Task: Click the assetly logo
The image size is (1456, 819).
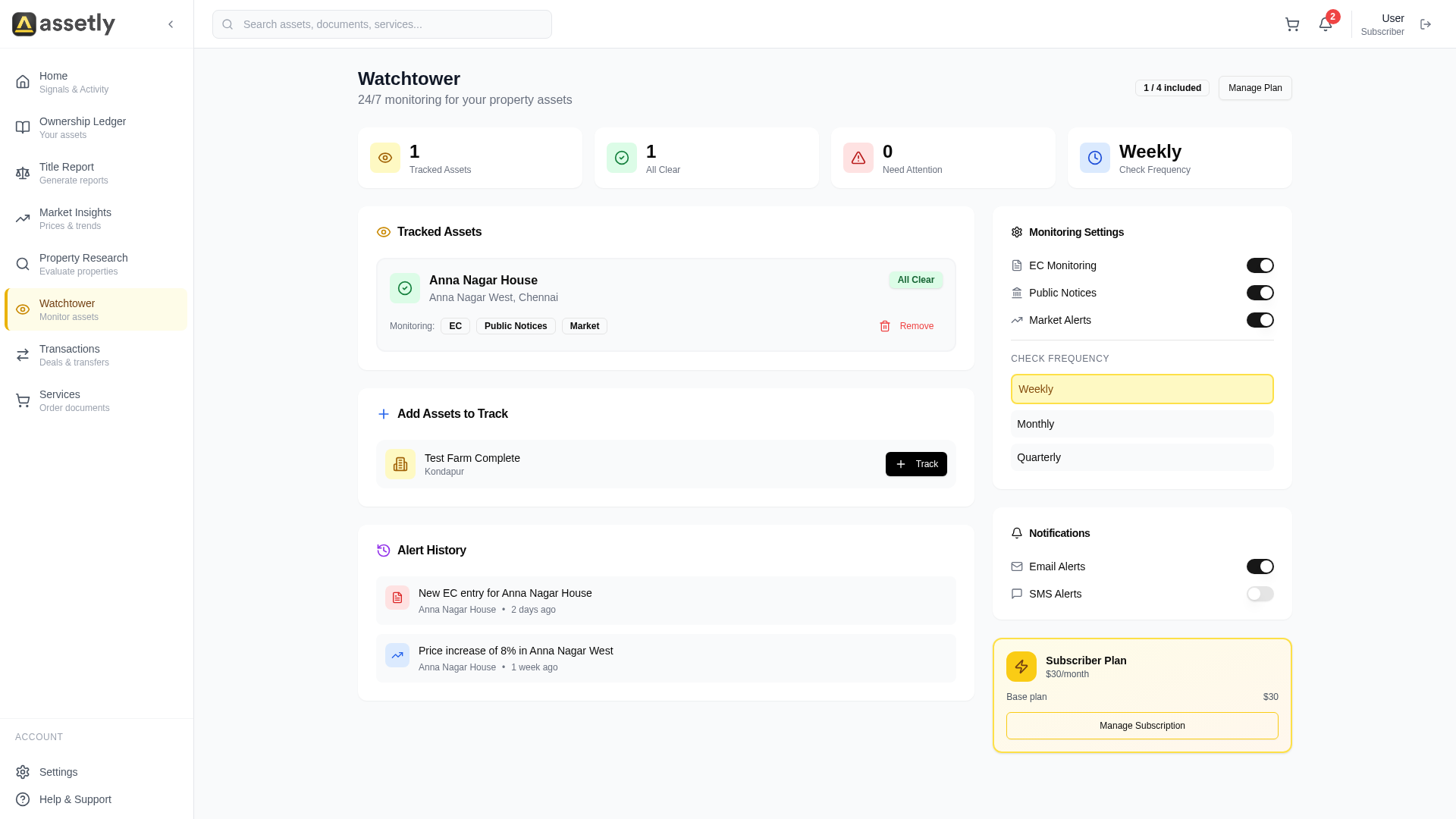Action: (x=64, y=24)
